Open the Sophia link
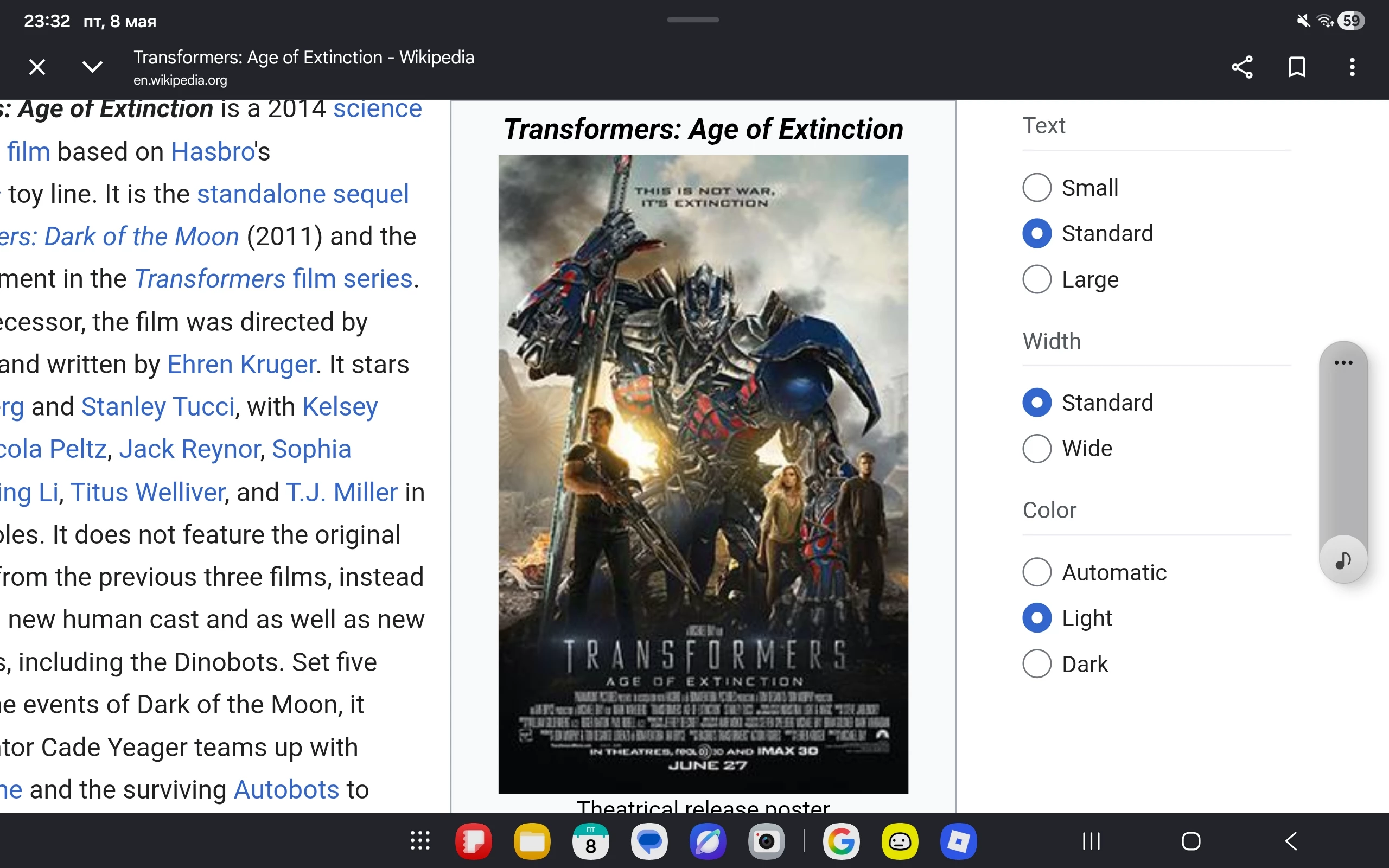1389x868 pixels. pos(311,450)
